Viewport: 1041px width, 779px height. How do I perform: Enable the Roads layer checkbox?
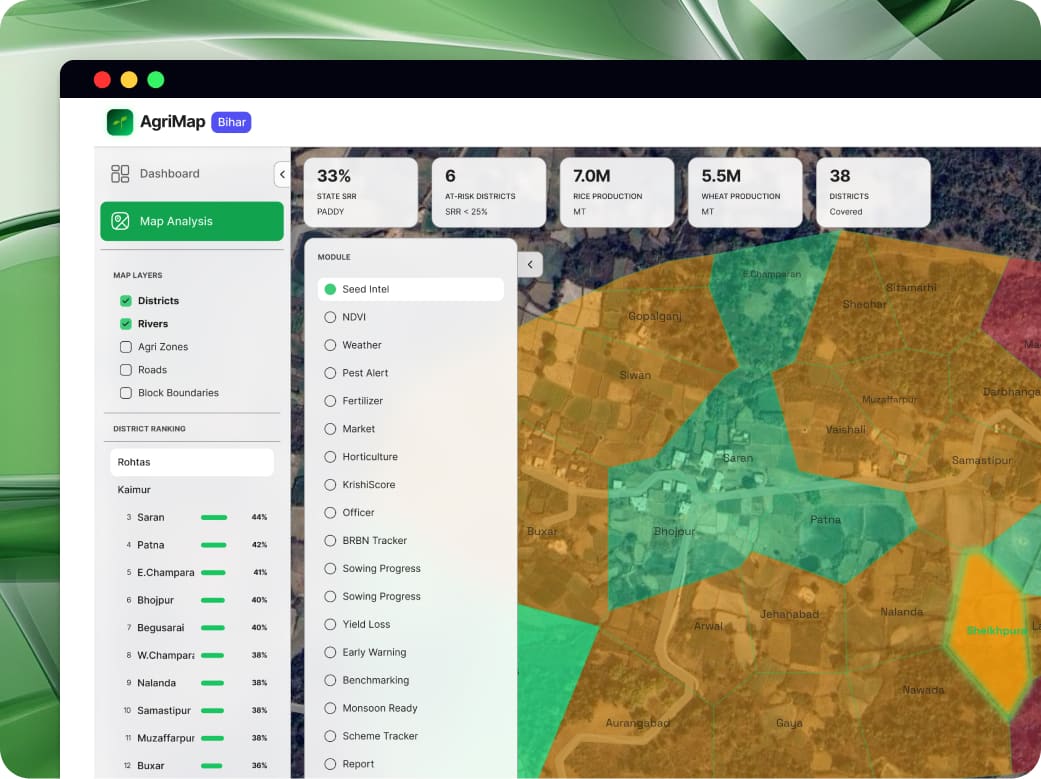click(x=125, y=370)
